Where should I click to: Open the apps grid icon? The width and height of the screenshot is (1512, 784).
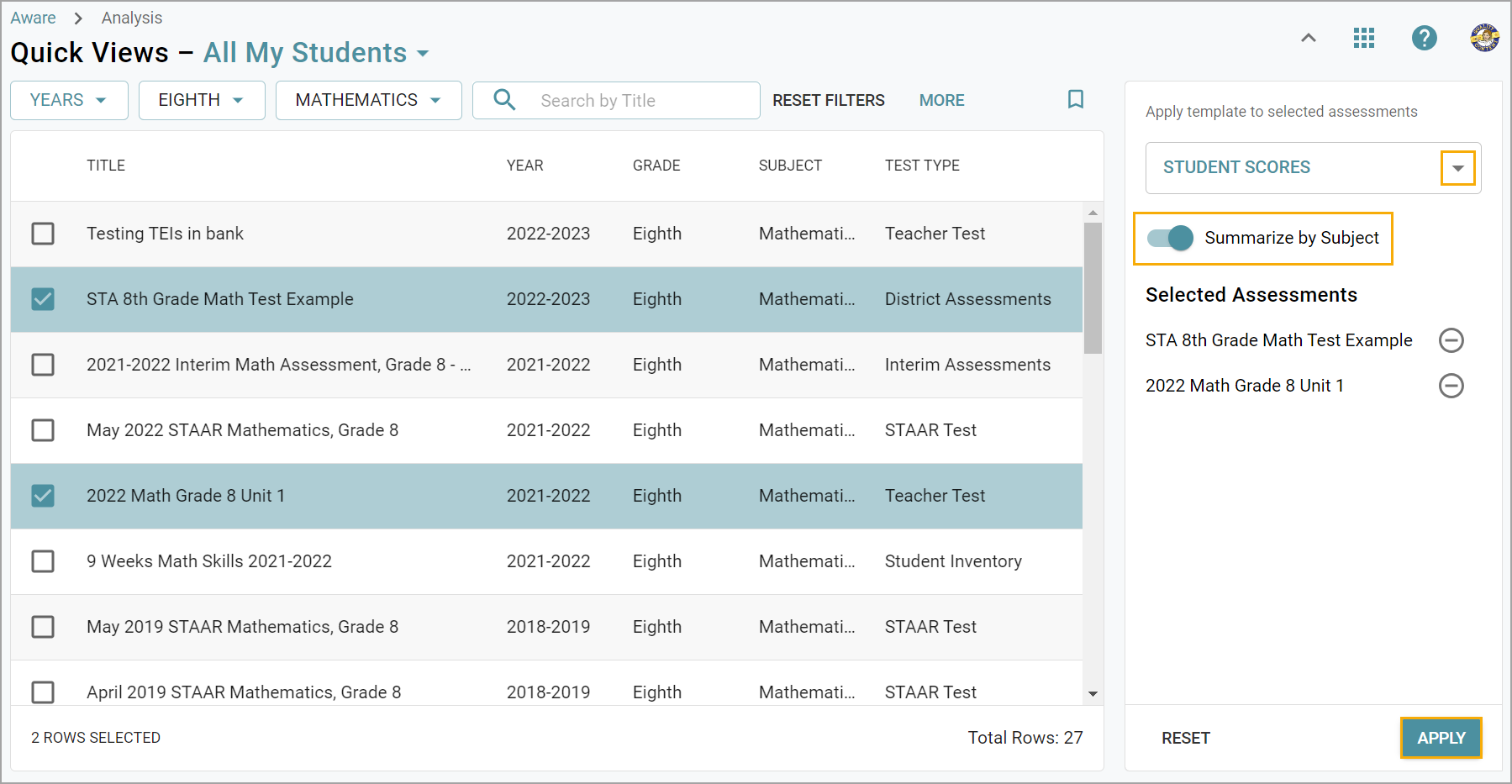(x=1363, y=38)
